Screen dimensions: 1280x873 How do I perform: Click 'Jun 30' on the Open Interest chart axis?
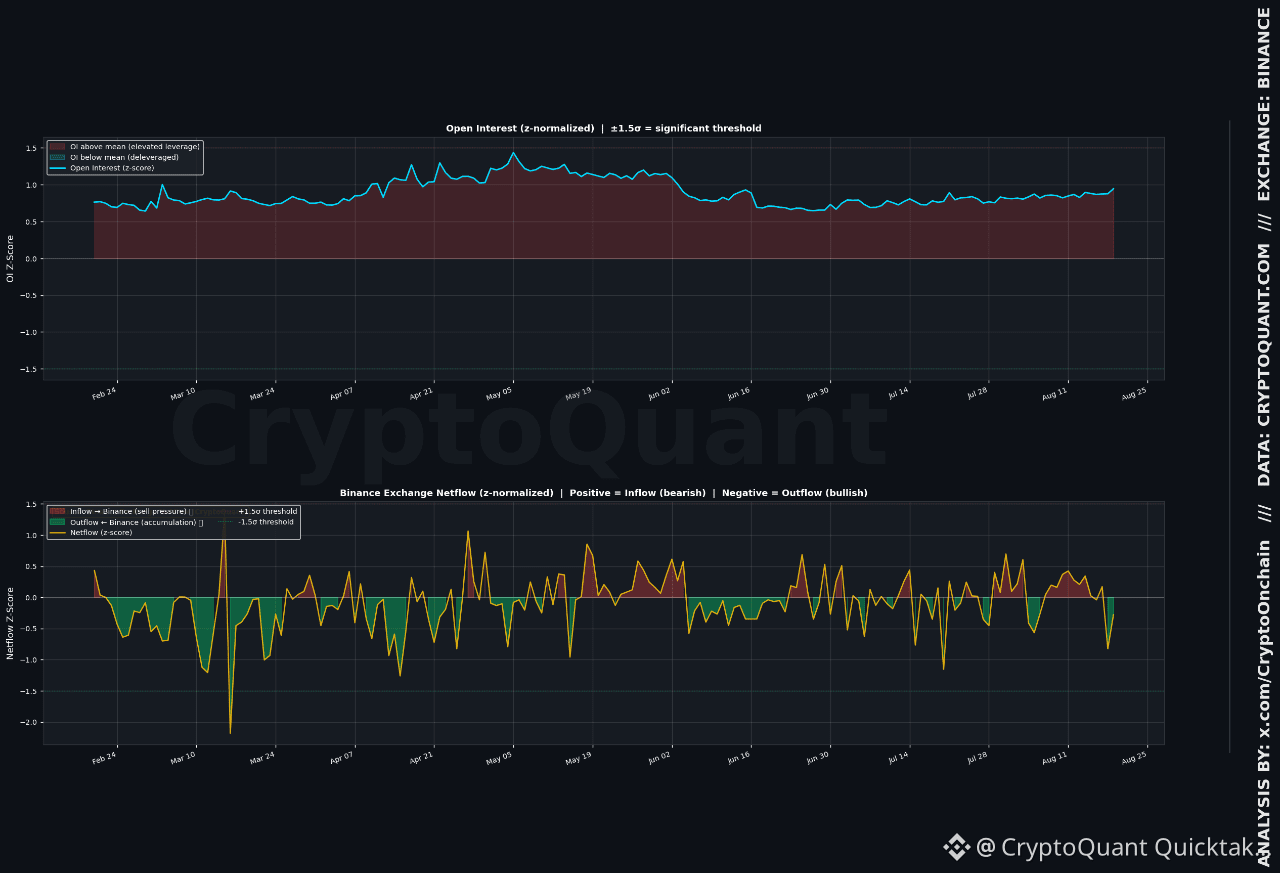point(817,393)
